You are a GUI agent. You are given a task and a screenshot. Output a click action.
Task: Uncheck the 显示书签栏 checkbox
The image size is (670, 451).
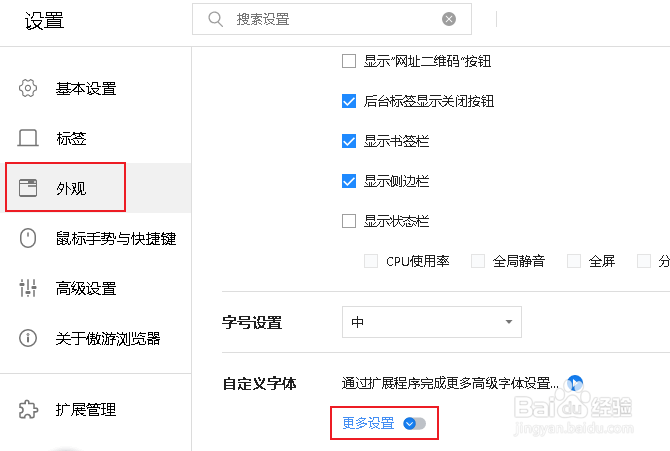point(349,141)
